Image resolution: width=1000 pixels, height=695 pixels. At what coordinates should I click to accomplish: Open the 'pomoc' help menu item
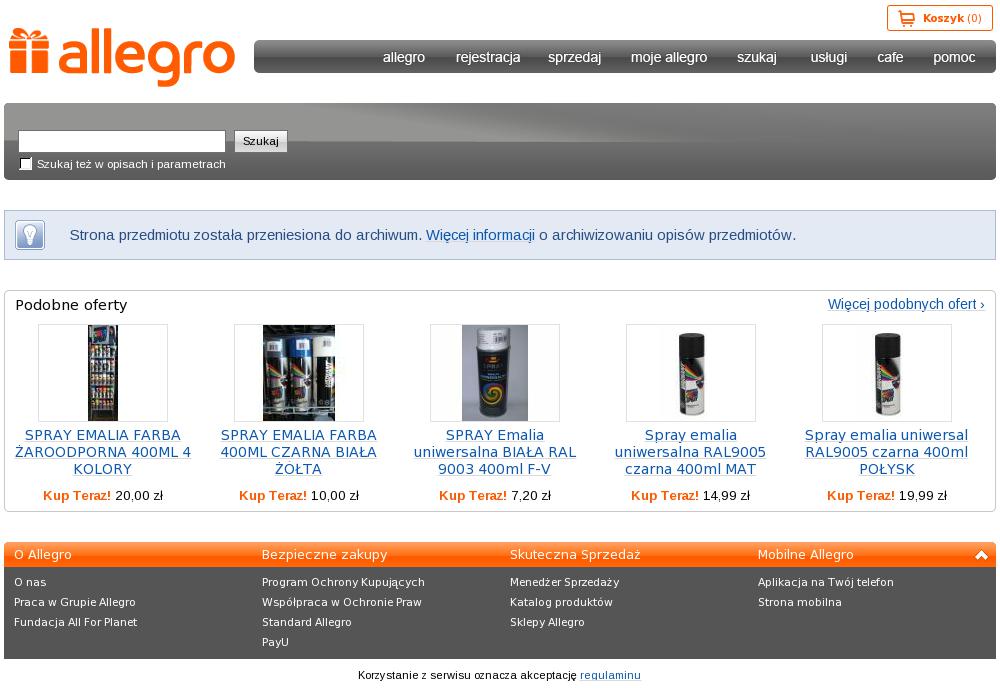pyautogui.click(x=954, y=57)
